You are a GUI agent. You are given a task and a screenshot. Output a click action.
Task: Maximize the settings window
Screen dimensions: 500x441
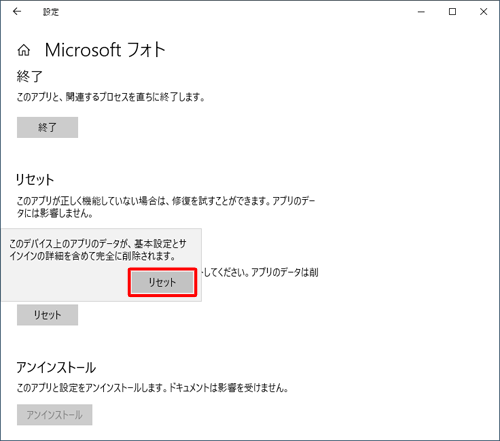pyautogui.click(x=452, y=12)
